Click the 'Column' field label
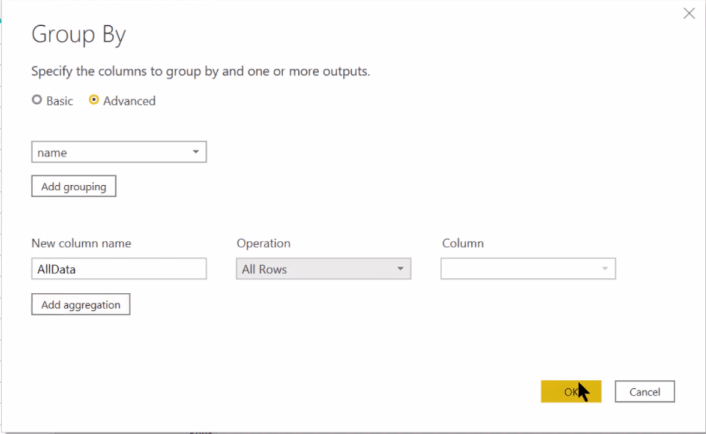Image resolution: width=706 pixels, height=434 pixels. pyautogui.click(x=463, y=244)
